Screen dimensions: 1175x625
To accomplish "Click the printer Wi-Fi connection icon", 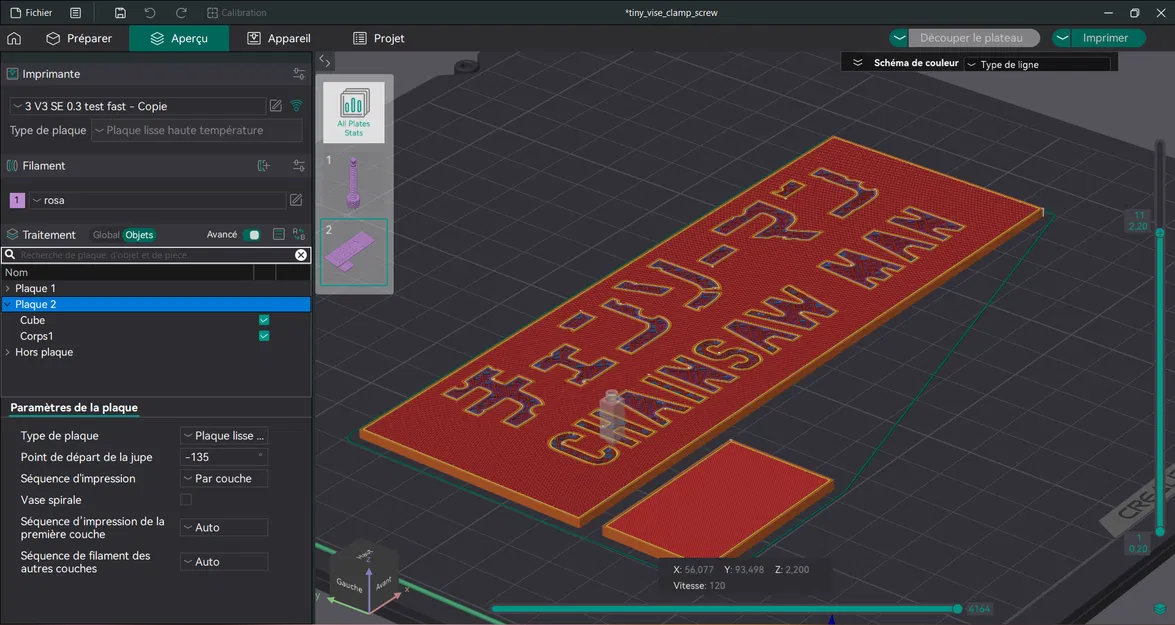I will 297,106.
